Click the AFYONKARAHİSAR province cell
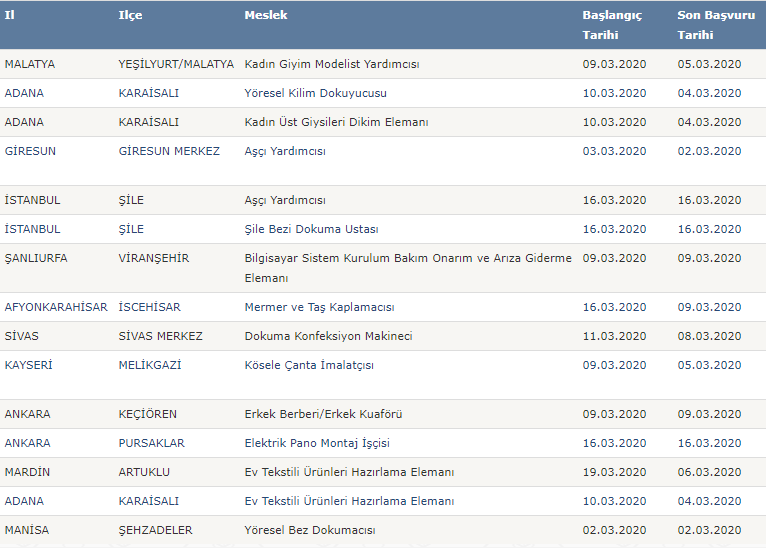766x548 pixels. pyautogui.click(x=56, y=307)
